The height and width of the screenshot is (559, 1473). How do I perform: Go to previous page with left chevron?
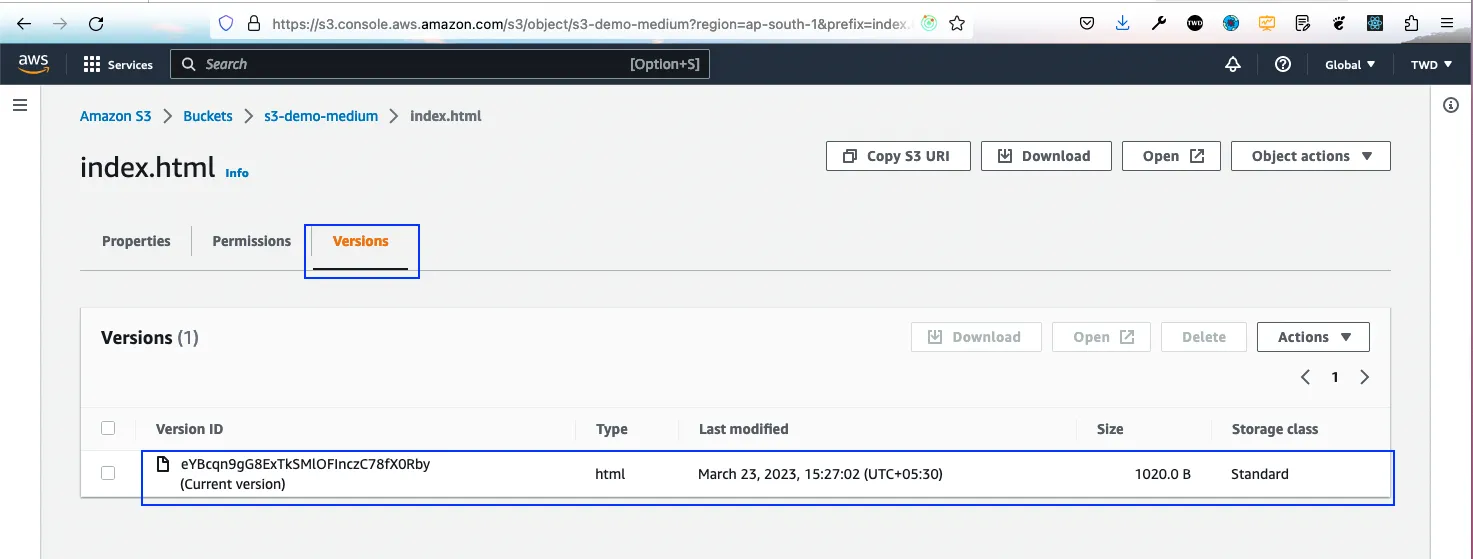coord(1305,377)
